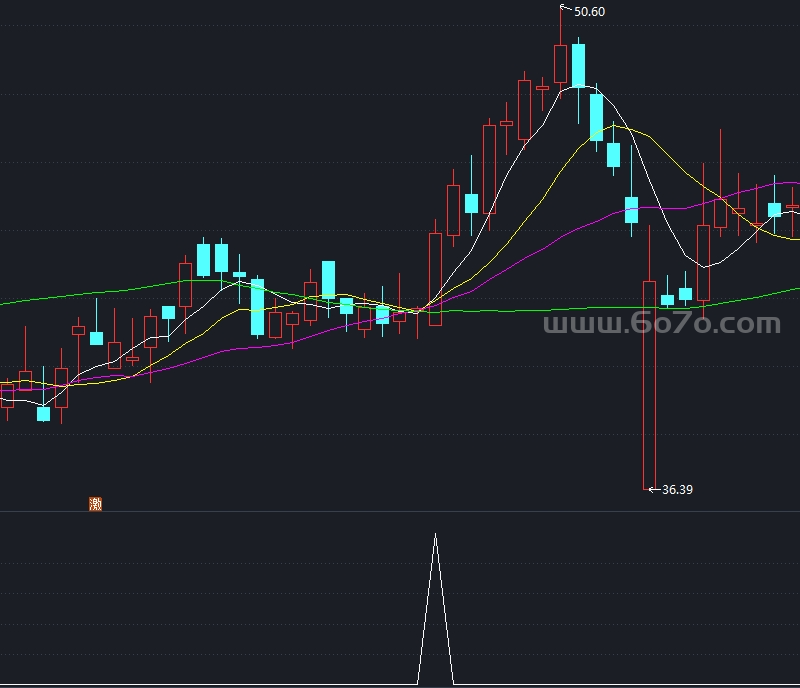Click the 50.60 high price label
The height and width of the screenshot is (688, 800).
589,12
